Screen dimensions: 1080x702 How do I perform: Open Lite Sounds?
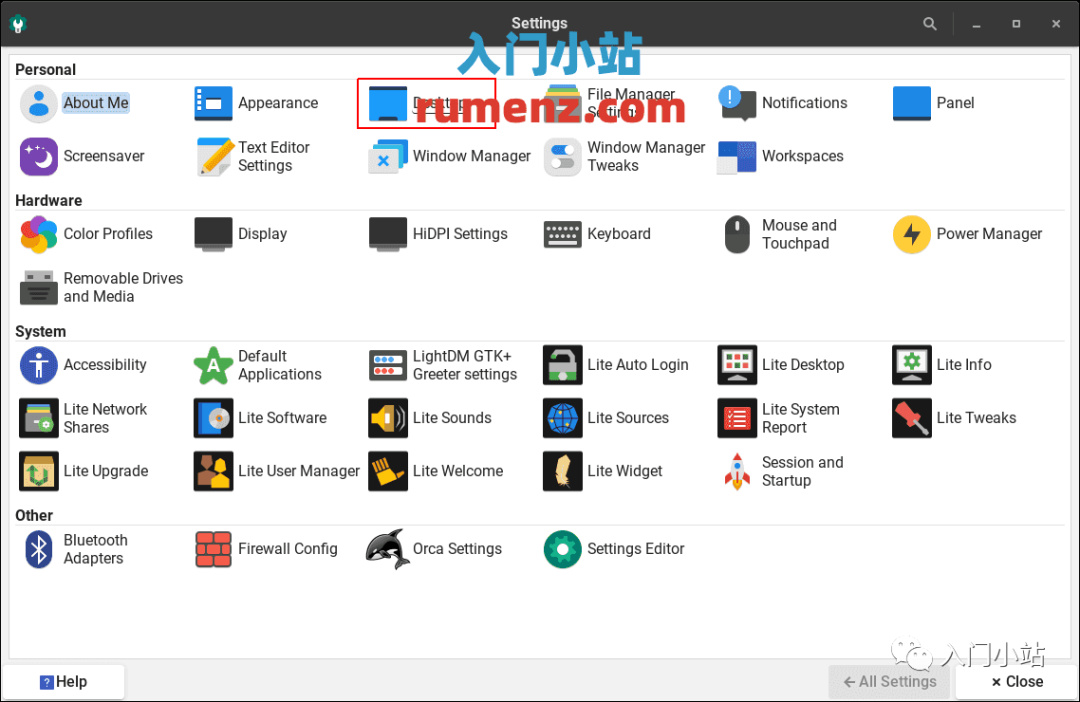click(430, 418)
